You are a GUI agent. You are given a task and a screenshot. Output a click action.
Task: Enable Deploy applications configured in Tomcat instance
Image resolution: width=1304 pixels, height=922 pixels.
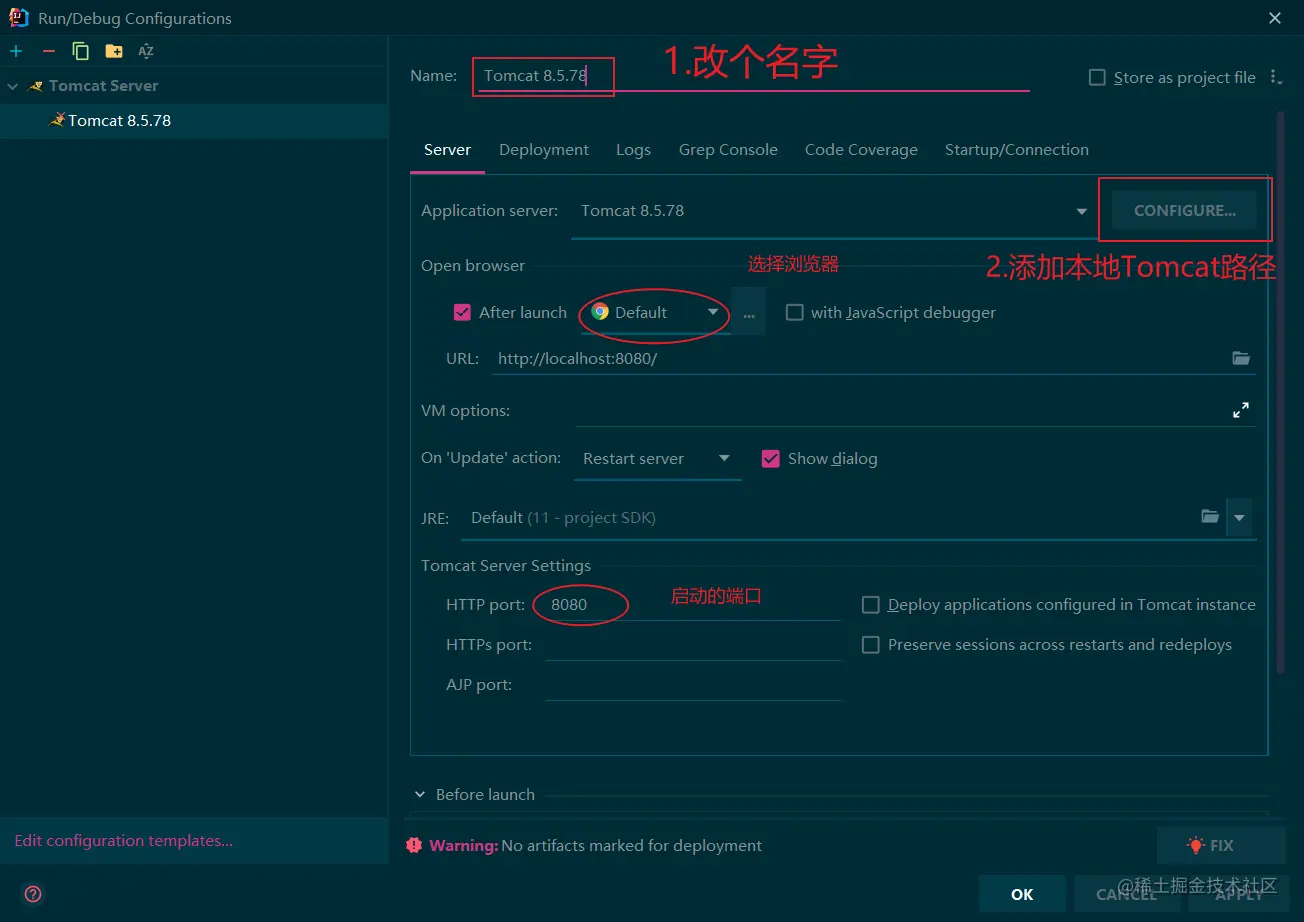[871, 605]
